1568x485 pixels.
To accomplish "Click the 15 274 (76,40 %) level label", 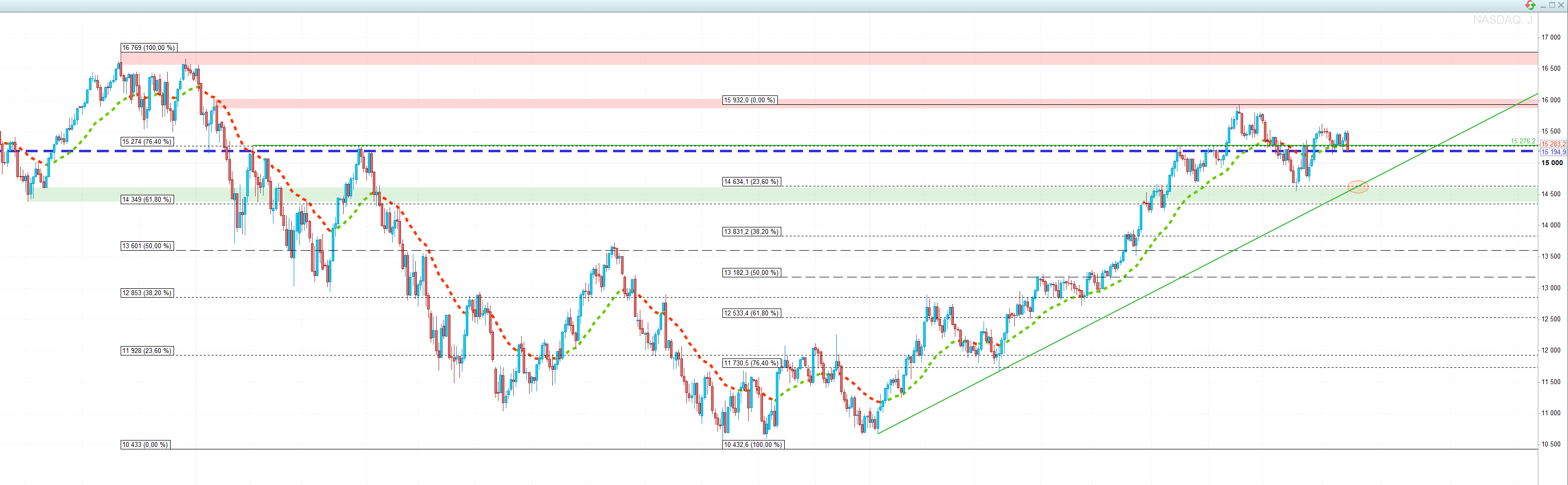I will [x=147, y=141].
